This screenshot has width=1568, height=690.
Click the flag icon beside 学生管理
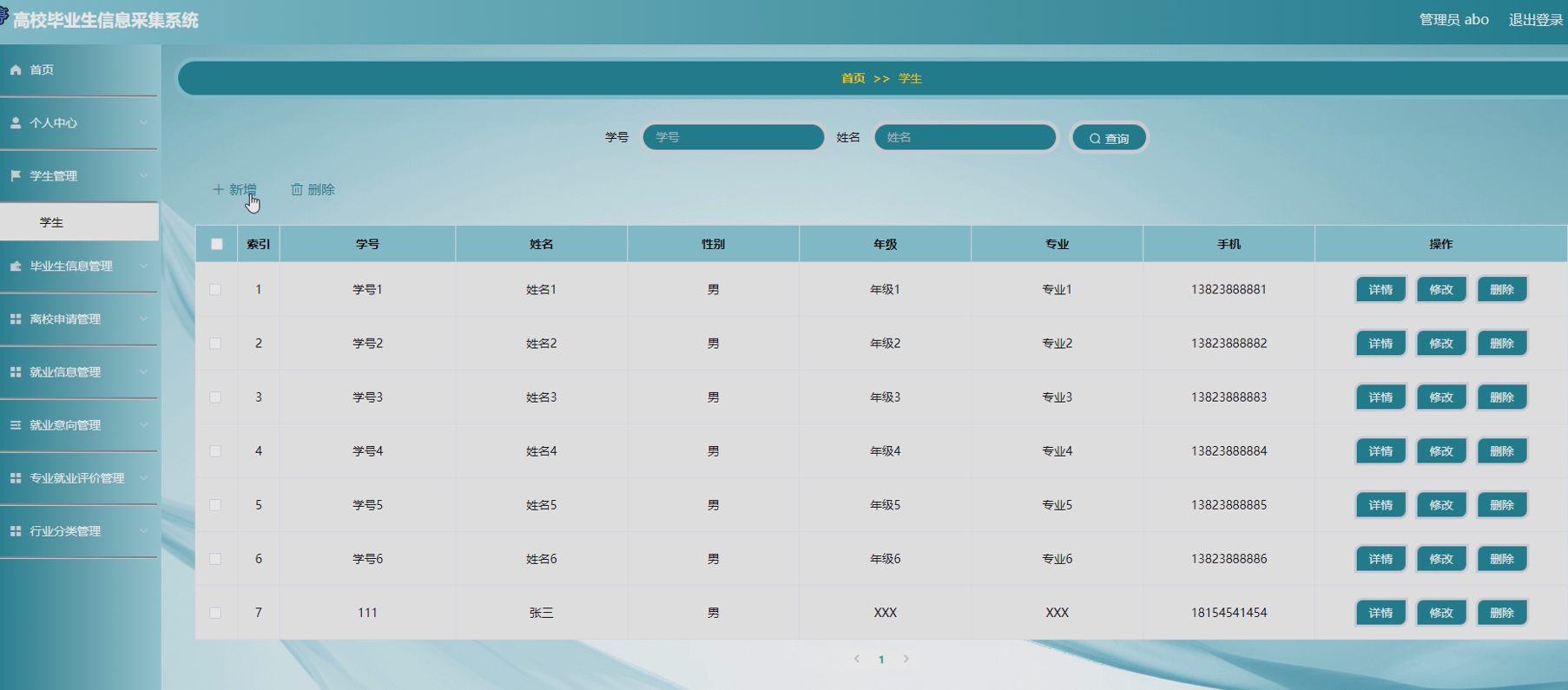pos(16,175)
